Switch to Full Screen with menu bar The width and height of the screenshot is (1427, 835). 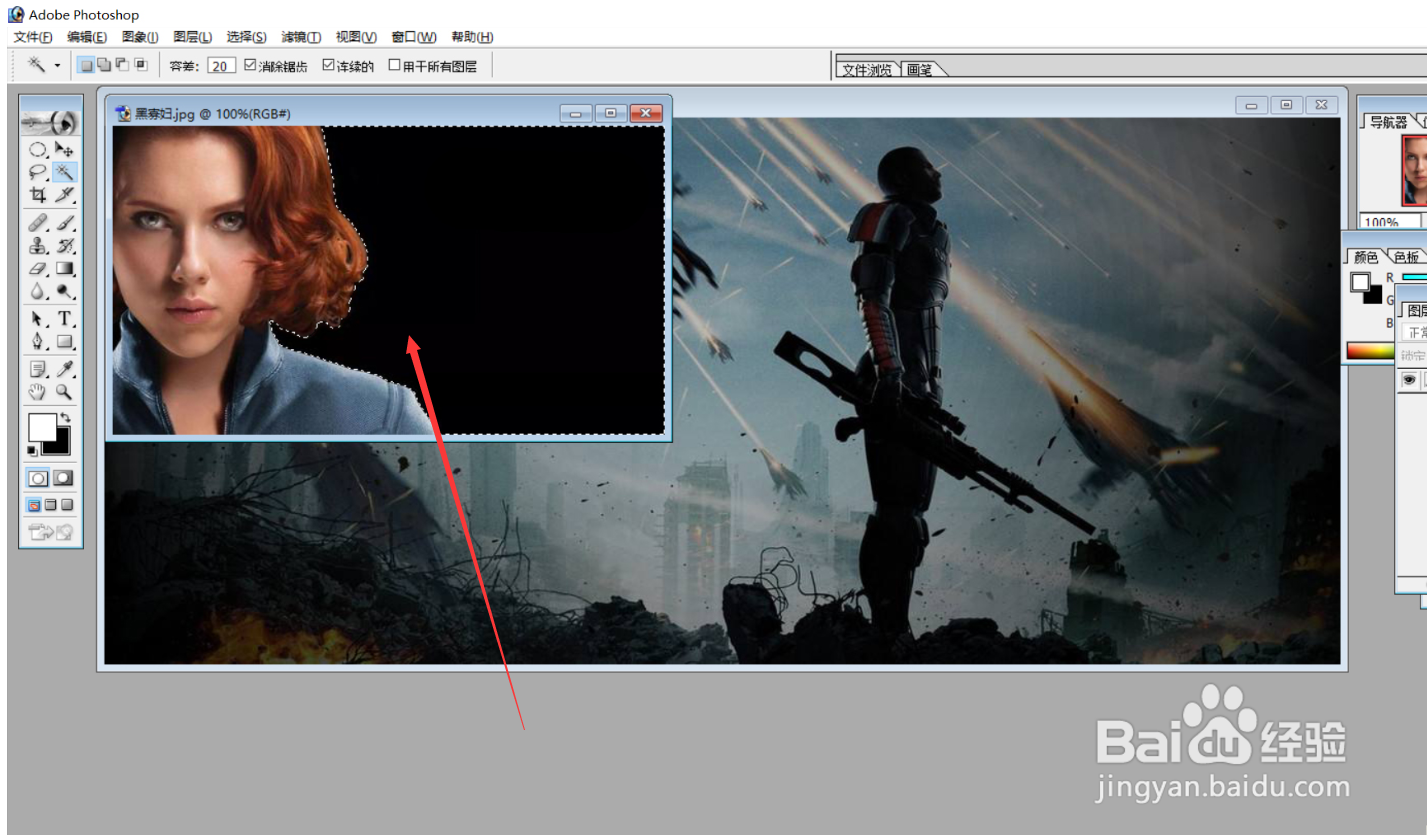[x=51, y=505]
